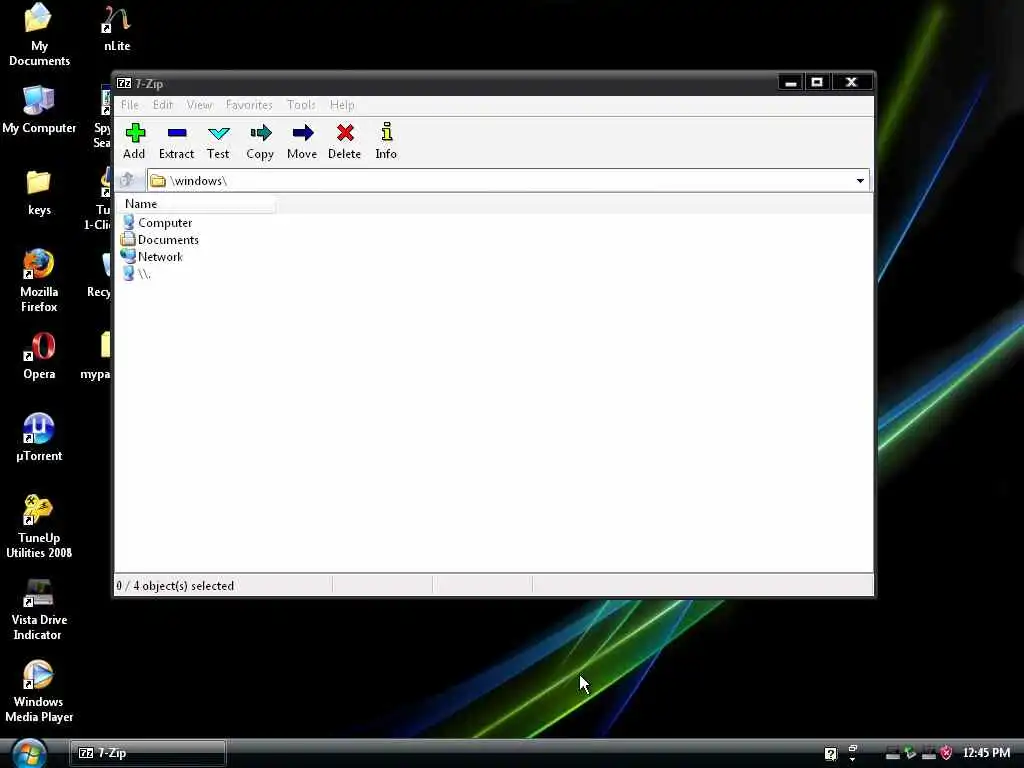1024x768 pixels.
Task: Select Windows Media Player shortcut
Action: pos(39,692)
